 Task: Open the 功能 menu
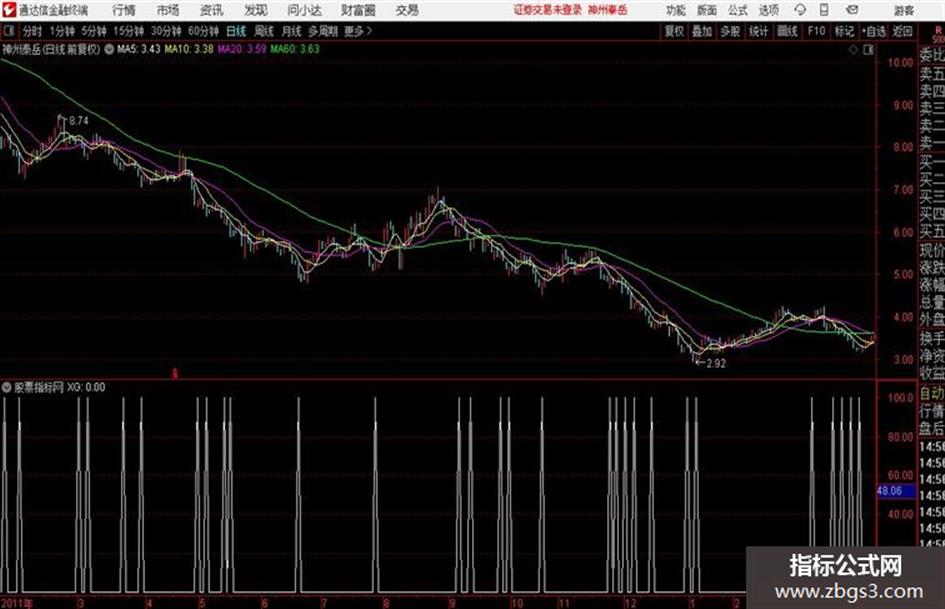click(x=676, y=10)
